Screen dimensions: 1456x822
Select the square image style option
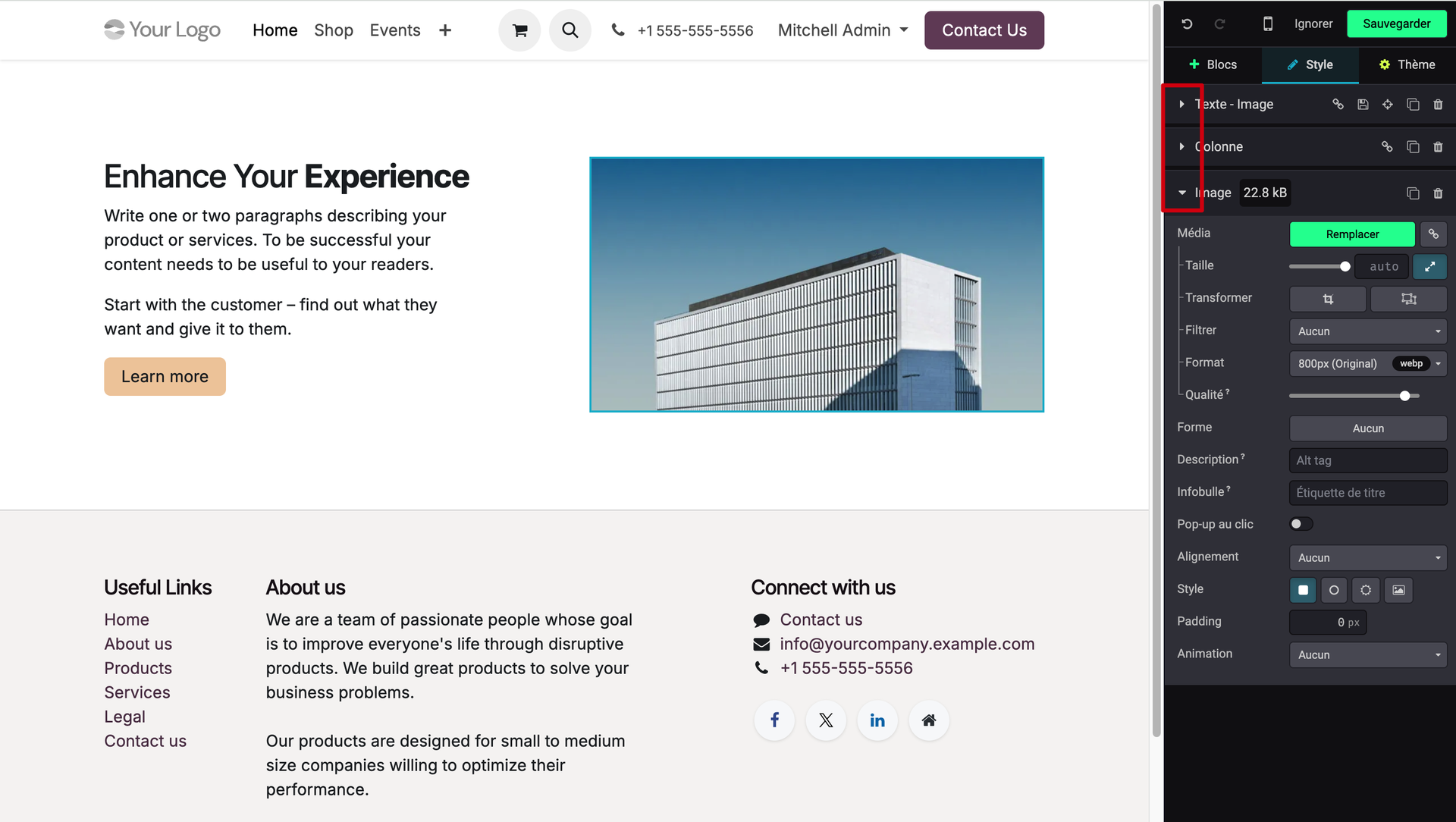[1303, 590]
